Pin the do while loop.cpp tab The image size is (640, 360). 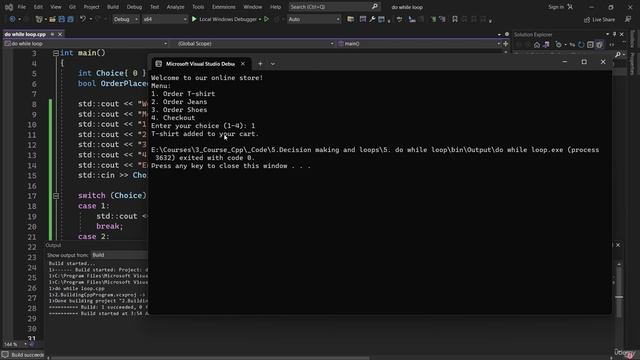(x=52, y=34)
